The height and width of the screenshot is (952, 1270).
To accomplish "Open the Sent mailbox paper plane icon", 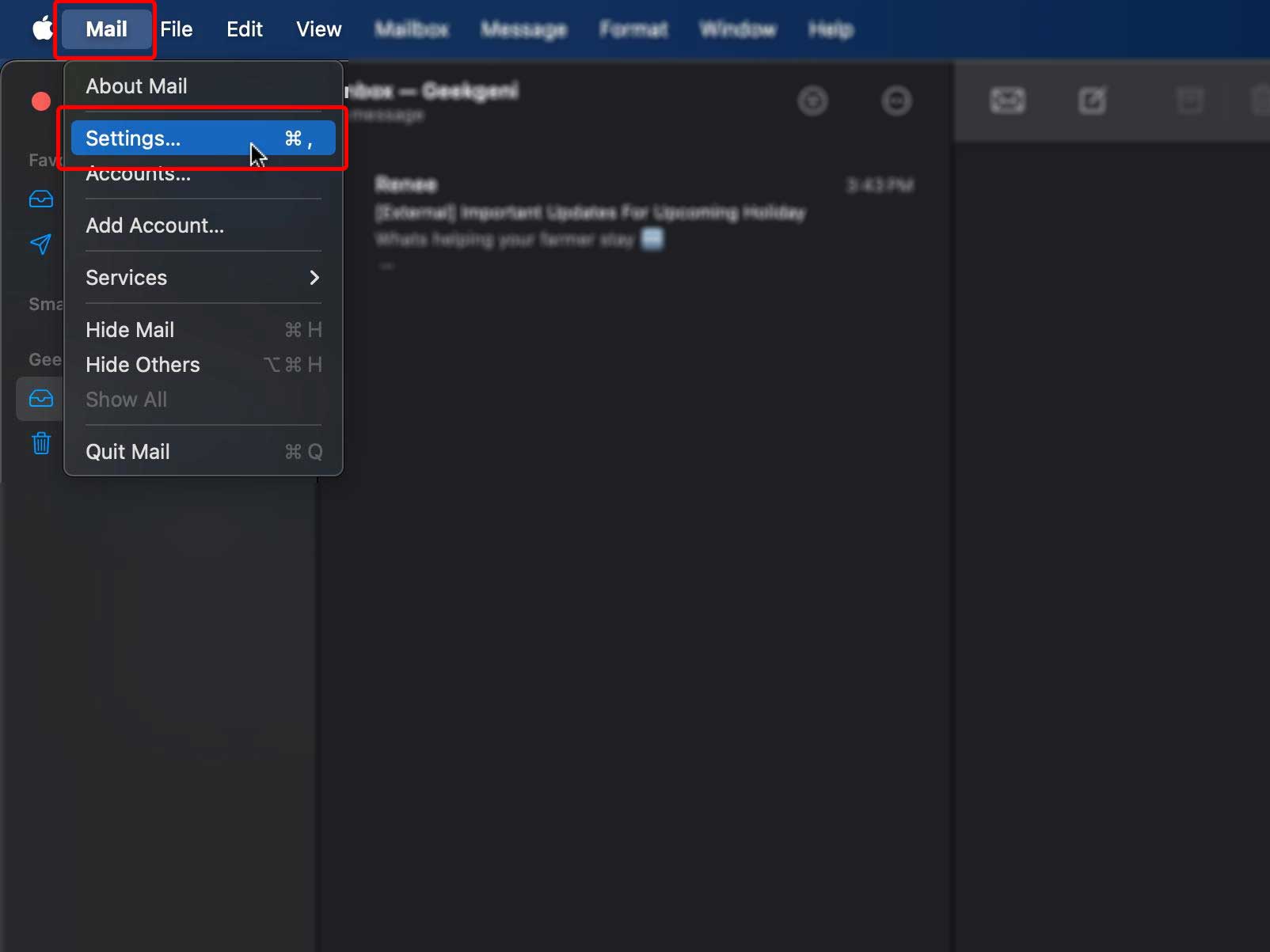I will [41, 244].
